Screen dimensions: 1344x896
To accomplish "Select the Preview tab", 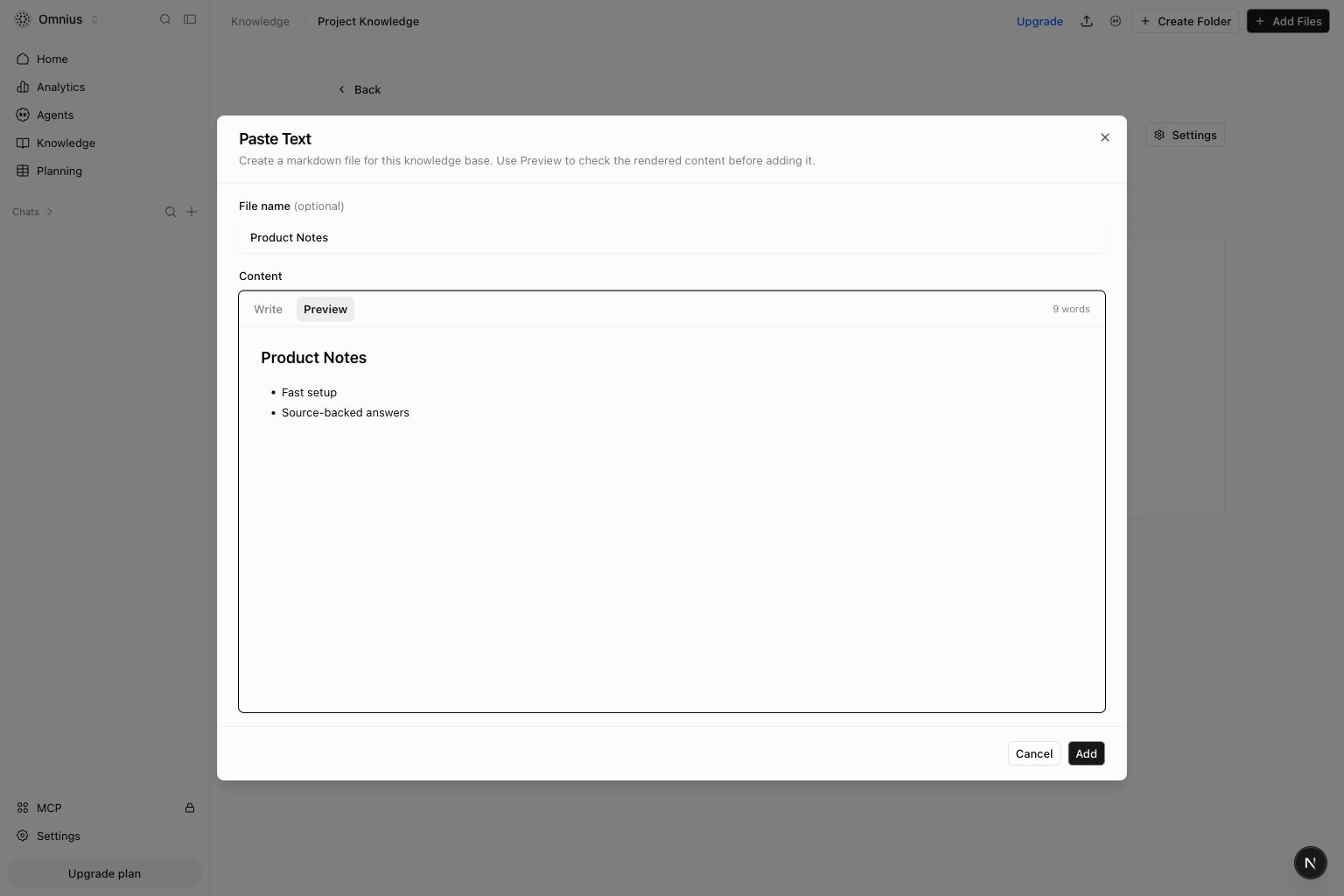I will point(325,309).
